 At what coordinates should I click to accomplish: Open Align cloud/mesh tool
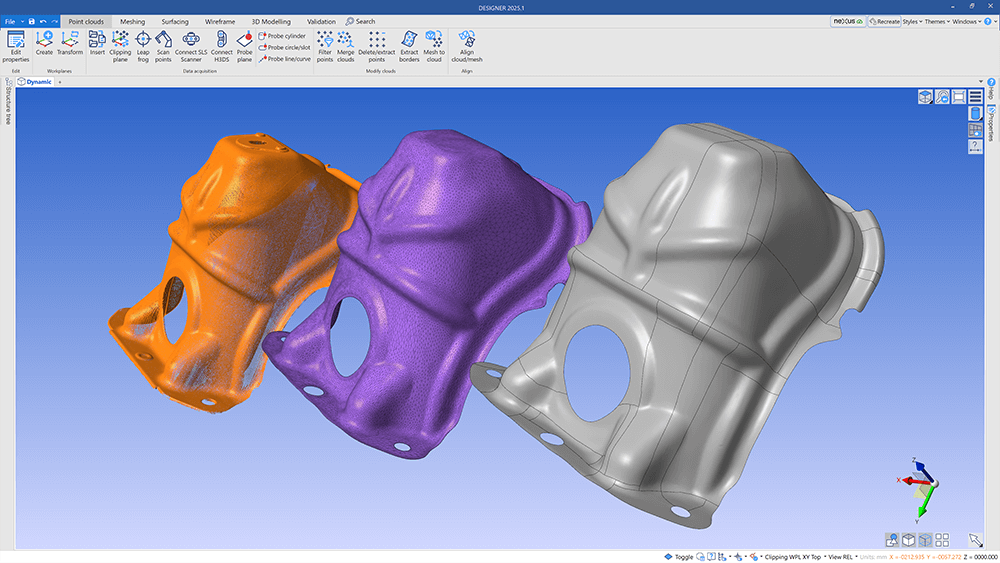point(467,47)
